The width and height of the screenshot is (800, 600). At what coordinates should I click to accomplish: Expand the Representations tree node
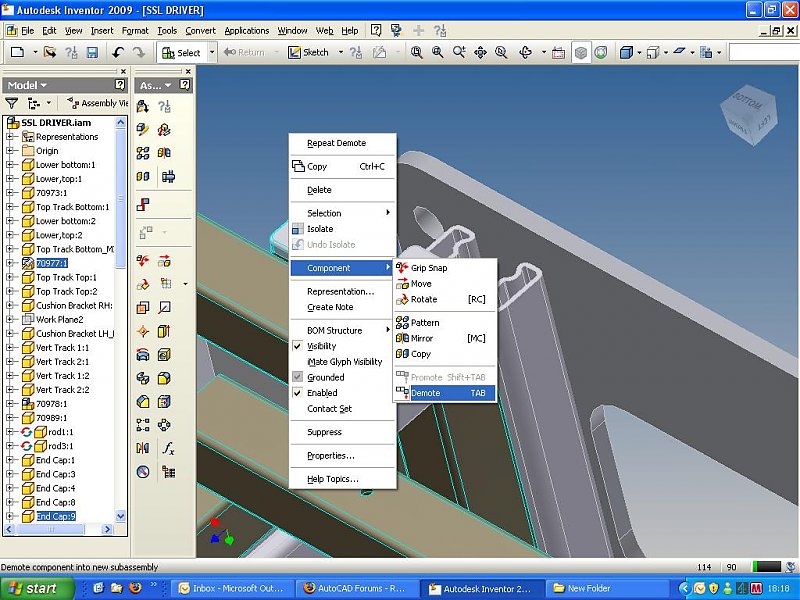[x=10, y=137]
